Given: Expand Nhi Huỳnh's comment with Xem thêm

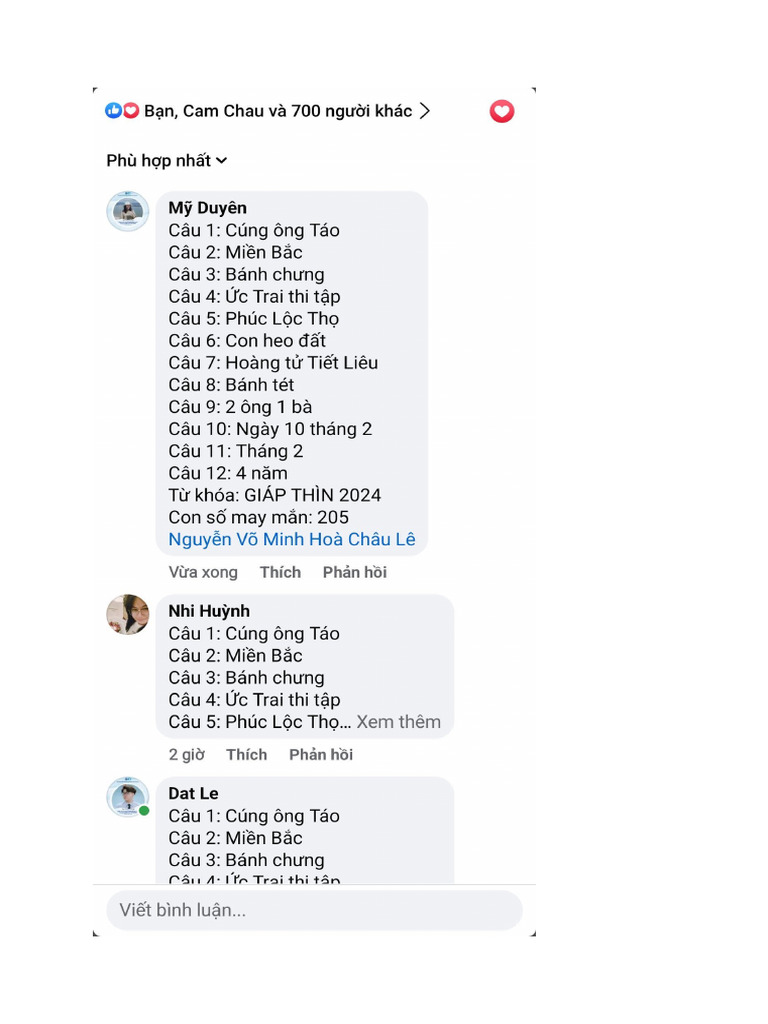Looking at the screenshot, I should 398,722.
